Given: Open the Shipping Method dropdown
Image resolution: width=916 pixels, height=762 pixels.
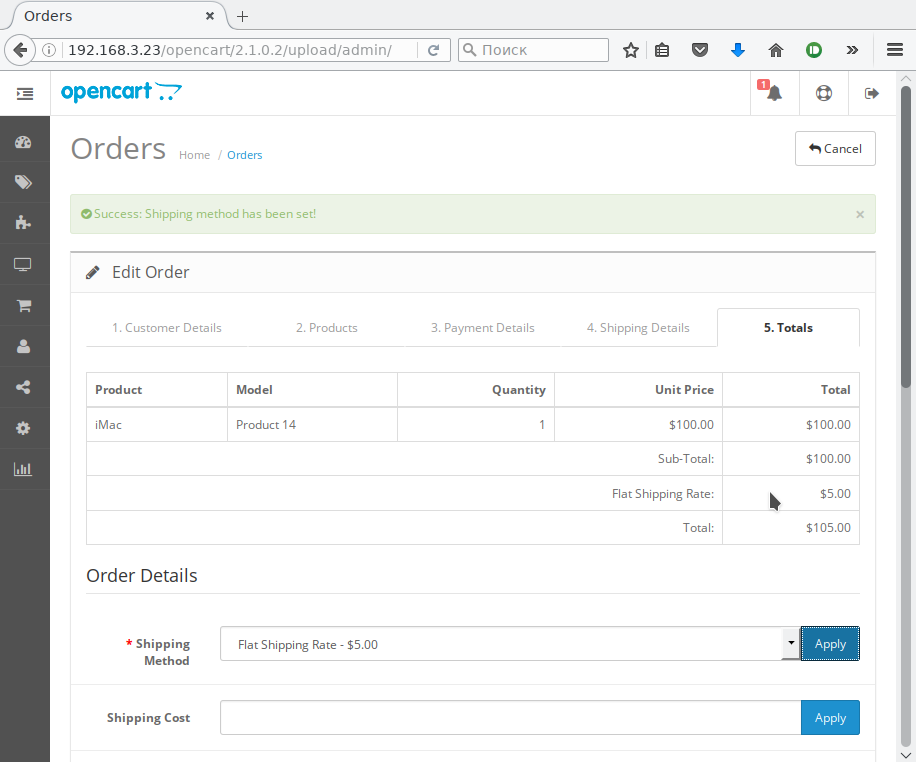Looking at the screenshot, I should click(509, 644).
